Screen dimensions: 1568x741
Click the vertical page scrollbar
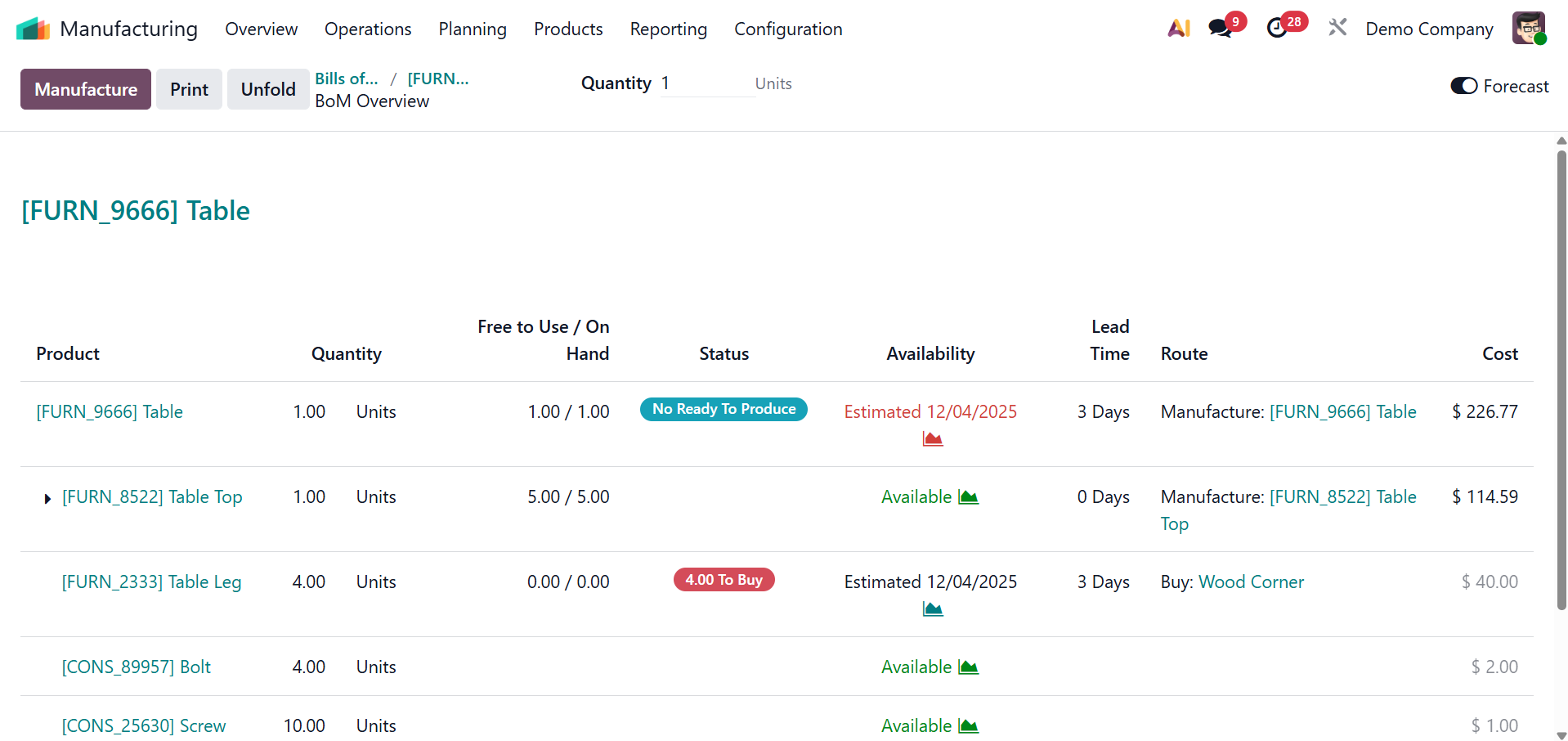(1561, 376)
